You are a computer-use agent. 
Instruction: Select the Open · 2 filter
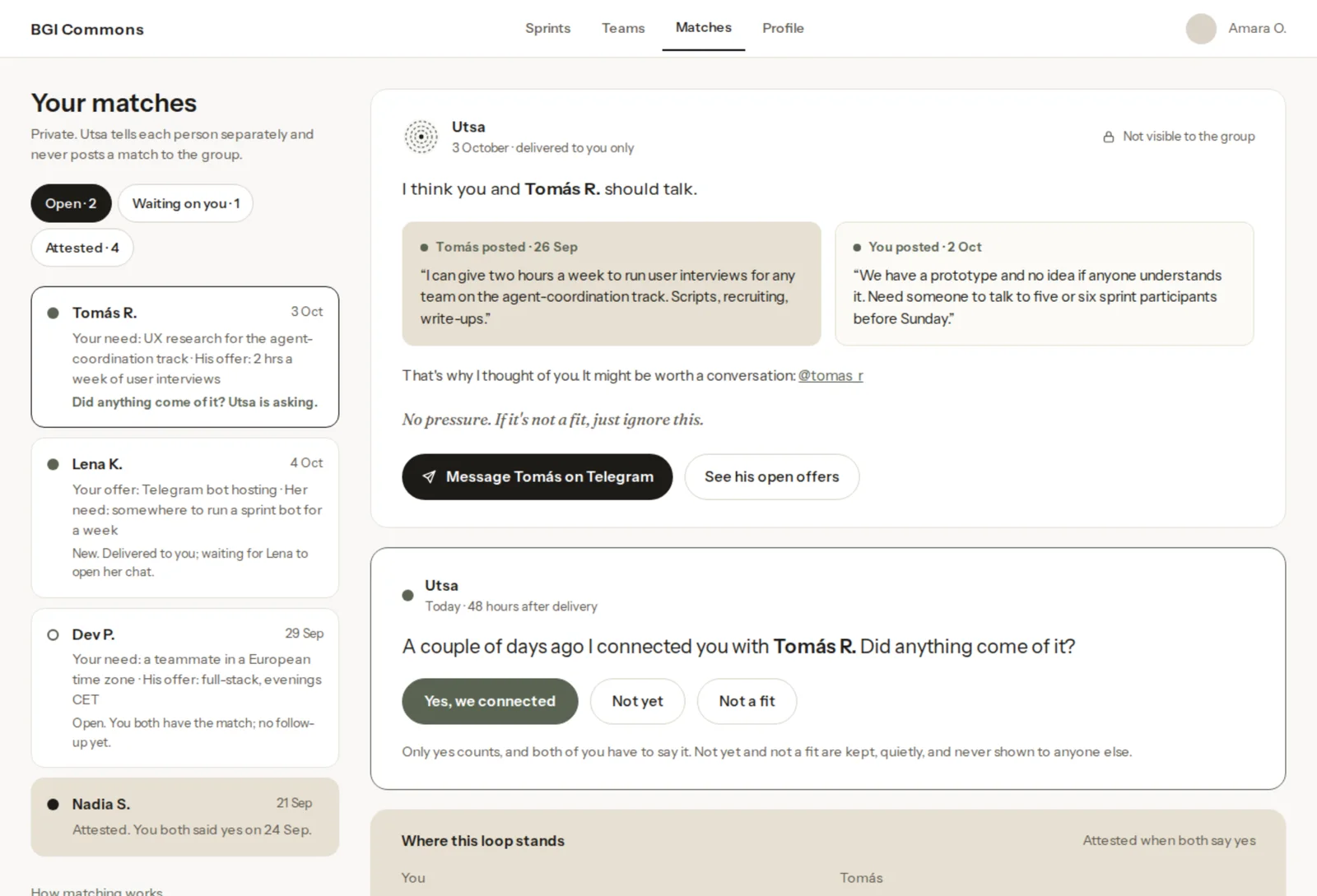pyautogui.click(x=71, y=203)
